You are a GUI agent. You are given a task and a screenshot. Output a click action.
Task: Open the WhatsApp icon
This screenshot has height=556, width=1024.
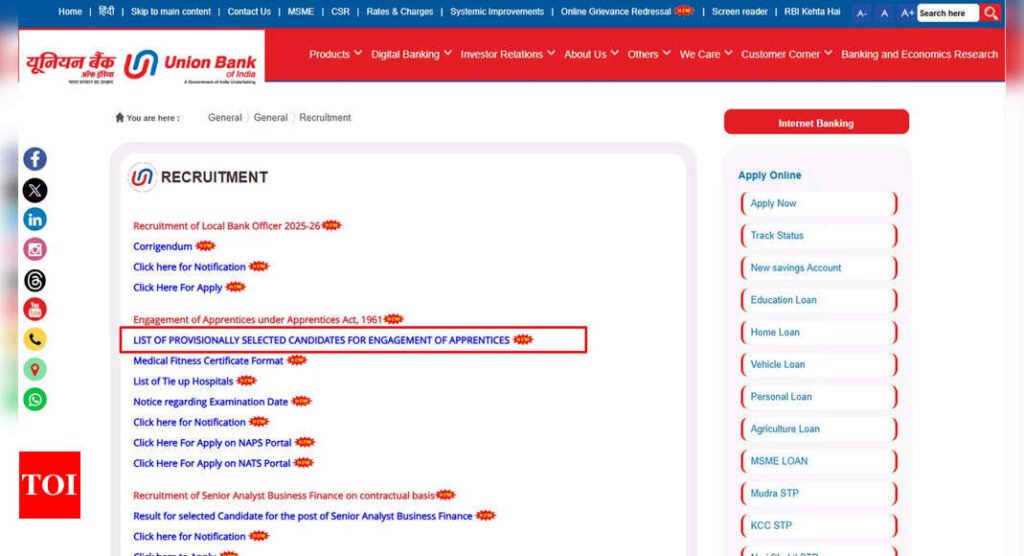[35, 399]
